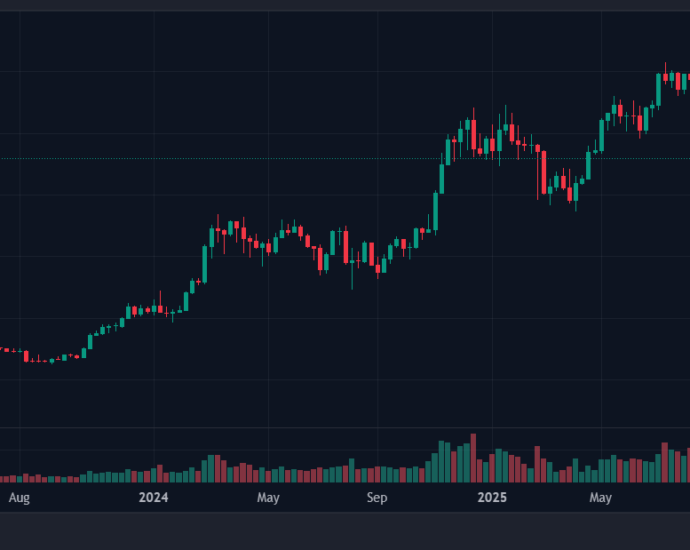Screen dimensions: 690x550
Task: Select the tall green candle above May 2025
Action: tap(602, 134)
